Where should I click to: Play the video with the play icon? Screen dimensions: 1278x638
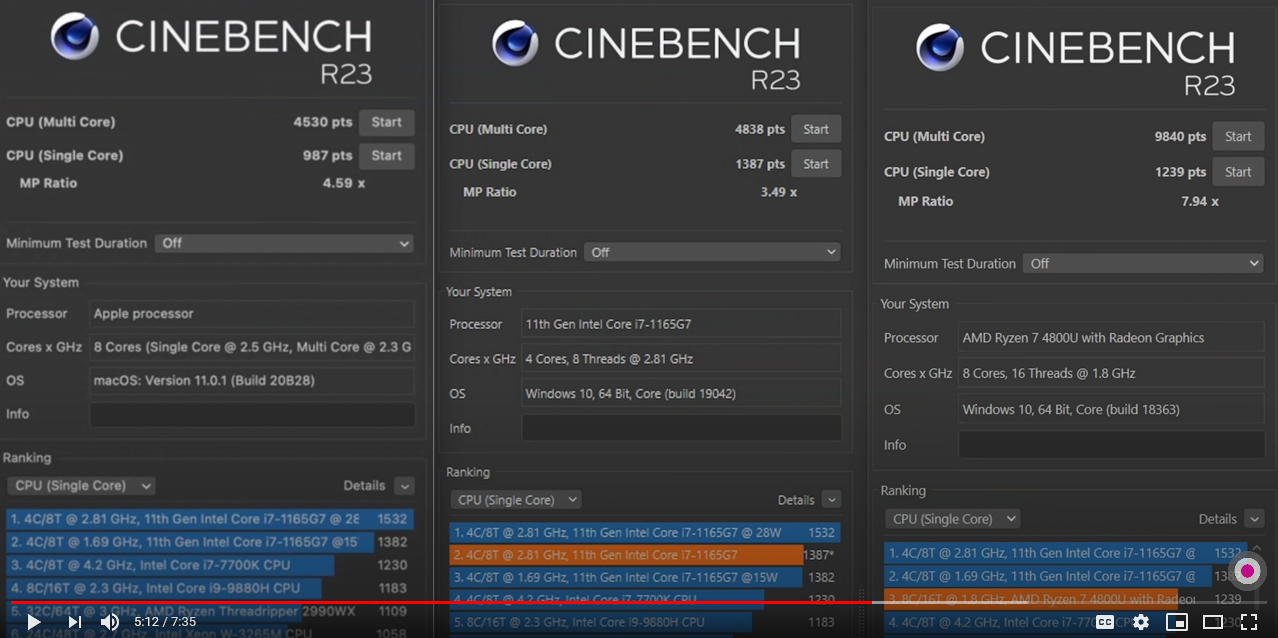33,622
